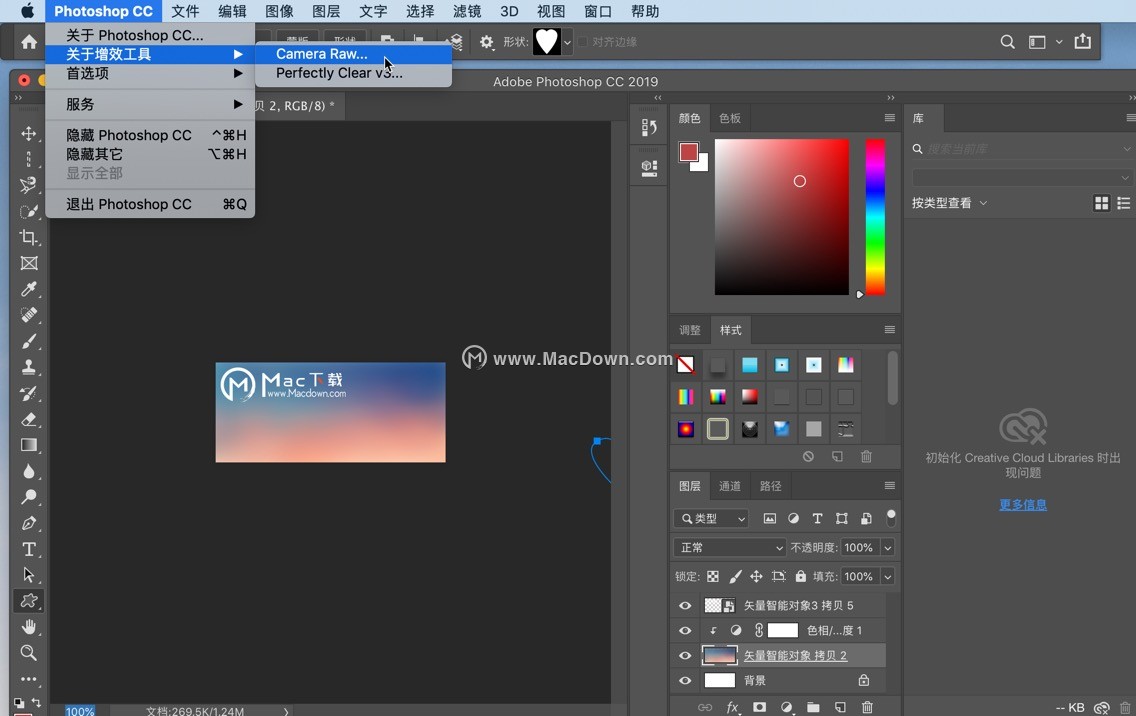1136x716 pixels.
Task: Expand the 首选项 submenu
Action: point(150,73)
